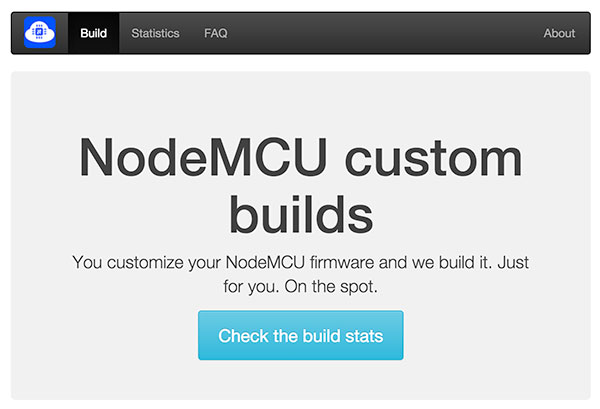The image size is (600, 409).
Task: Click the word stats on the blue button
Action: click(360, 336)
